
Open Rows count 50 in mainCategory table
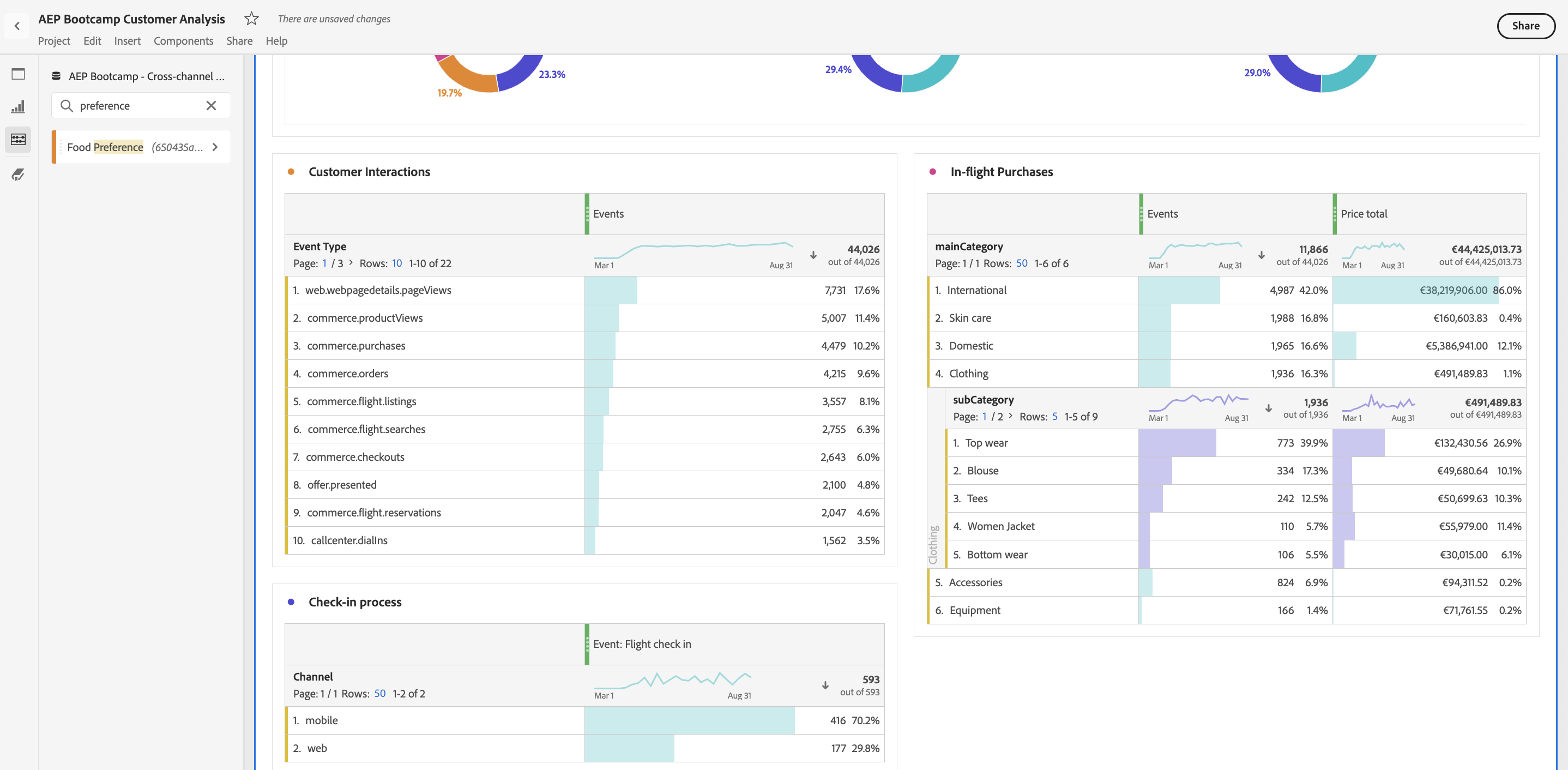[1022, 263]
